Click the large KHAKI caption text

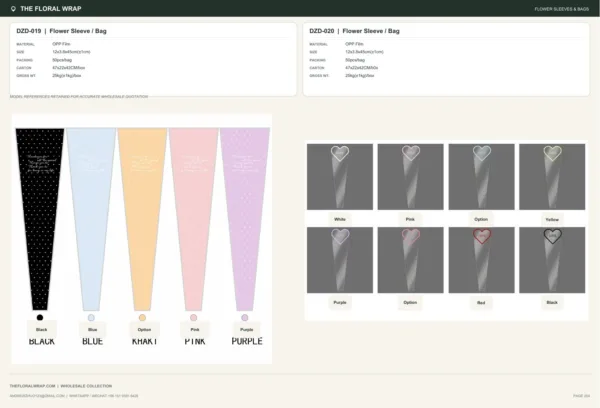click(145, 341)
